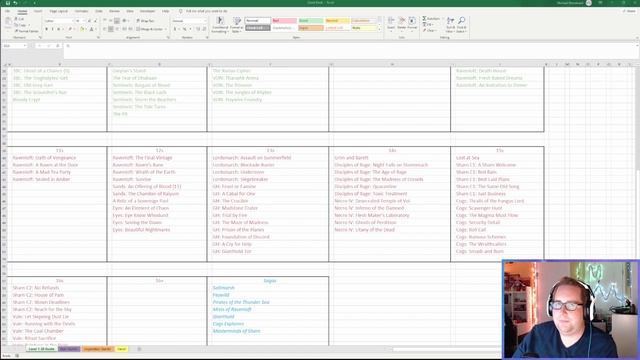Toggle Wrap Text

[x=145, y=21]
